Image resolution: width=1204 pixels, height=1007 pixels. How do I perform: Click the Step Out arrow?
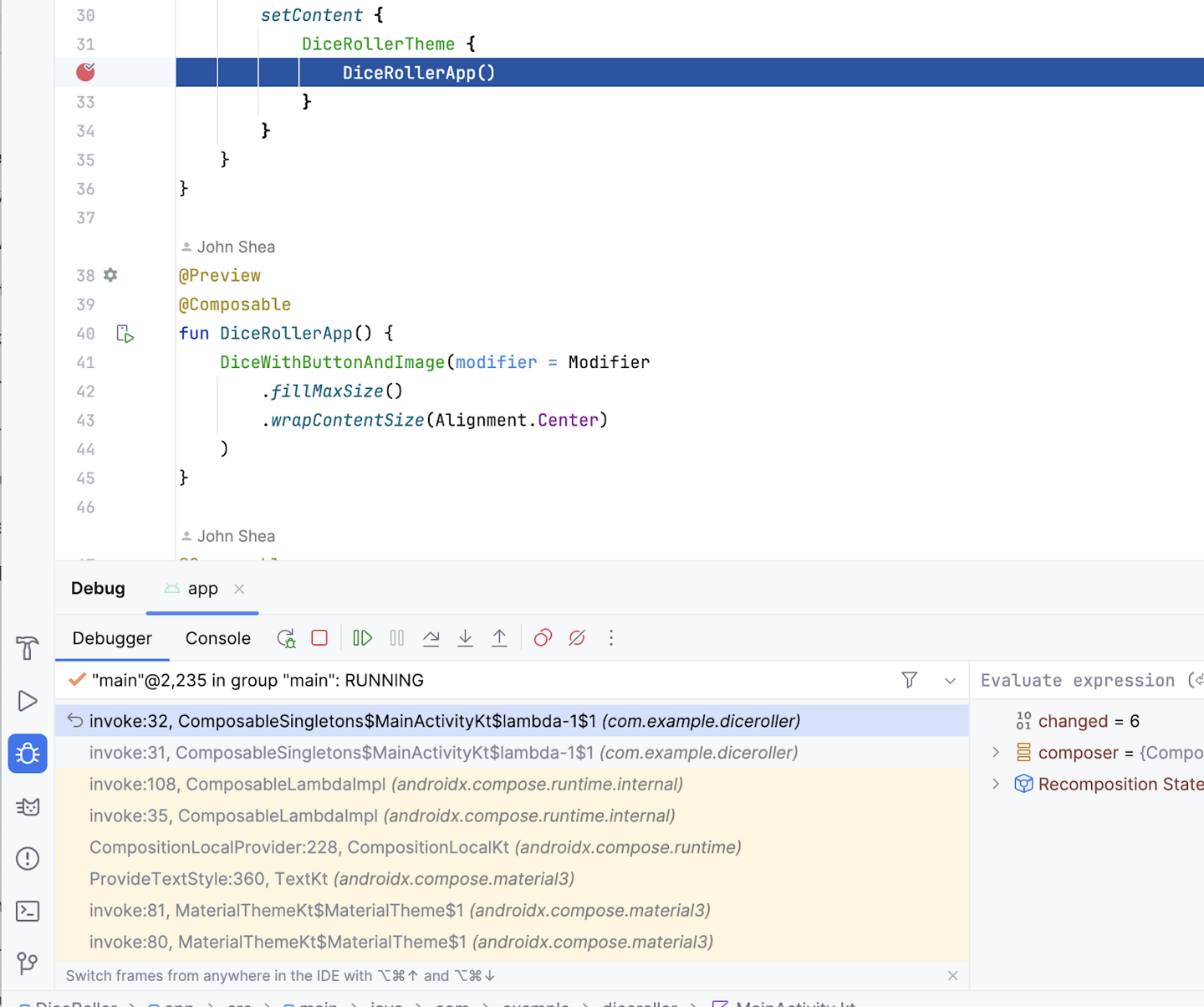point(499,638)
